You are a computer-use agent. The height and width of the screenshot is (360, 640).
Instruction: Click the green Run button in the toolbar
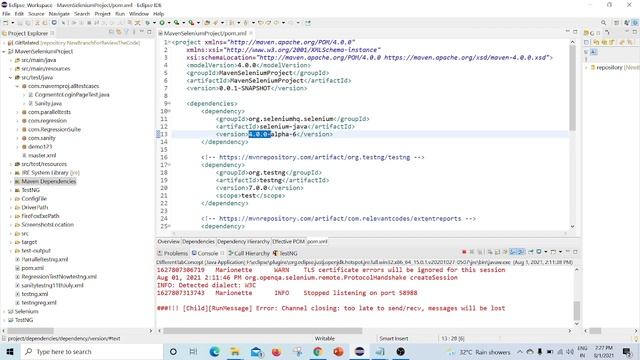tap(162, 23)
